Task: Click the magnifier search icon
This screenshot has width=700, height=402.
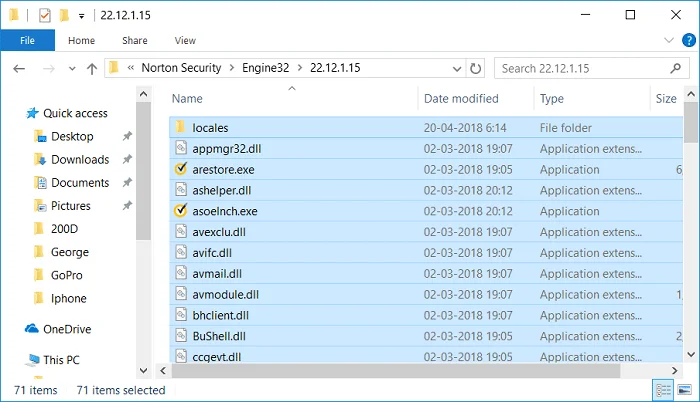Action: [x=675, y=68]
